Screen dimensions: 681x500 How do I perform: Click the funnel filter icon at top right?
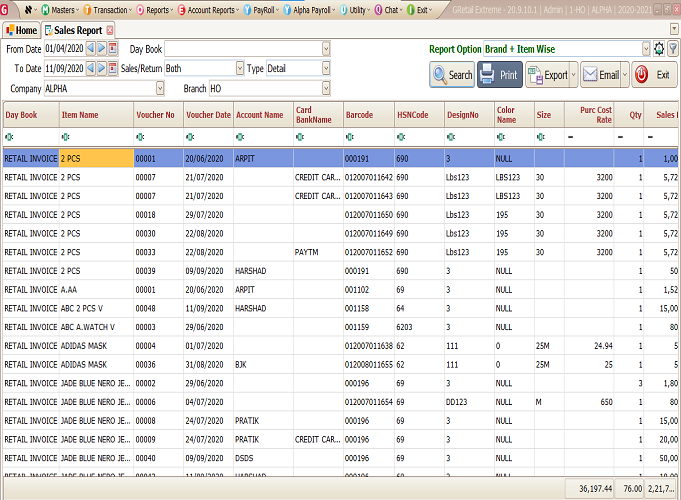pos(672,48)
